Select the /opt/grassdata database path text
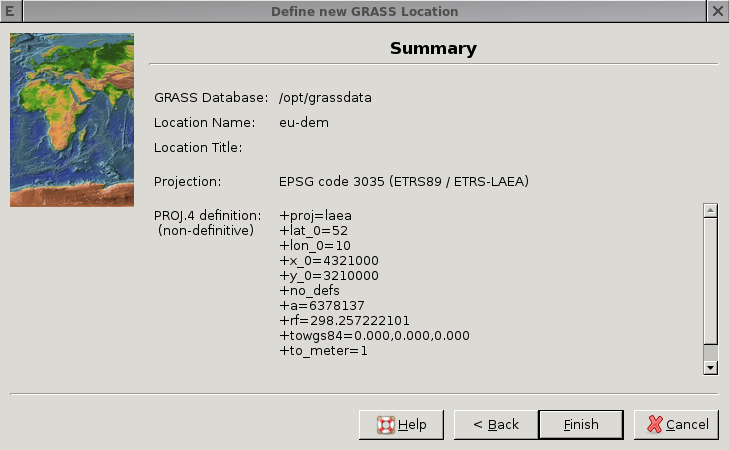 pos(325,98)
